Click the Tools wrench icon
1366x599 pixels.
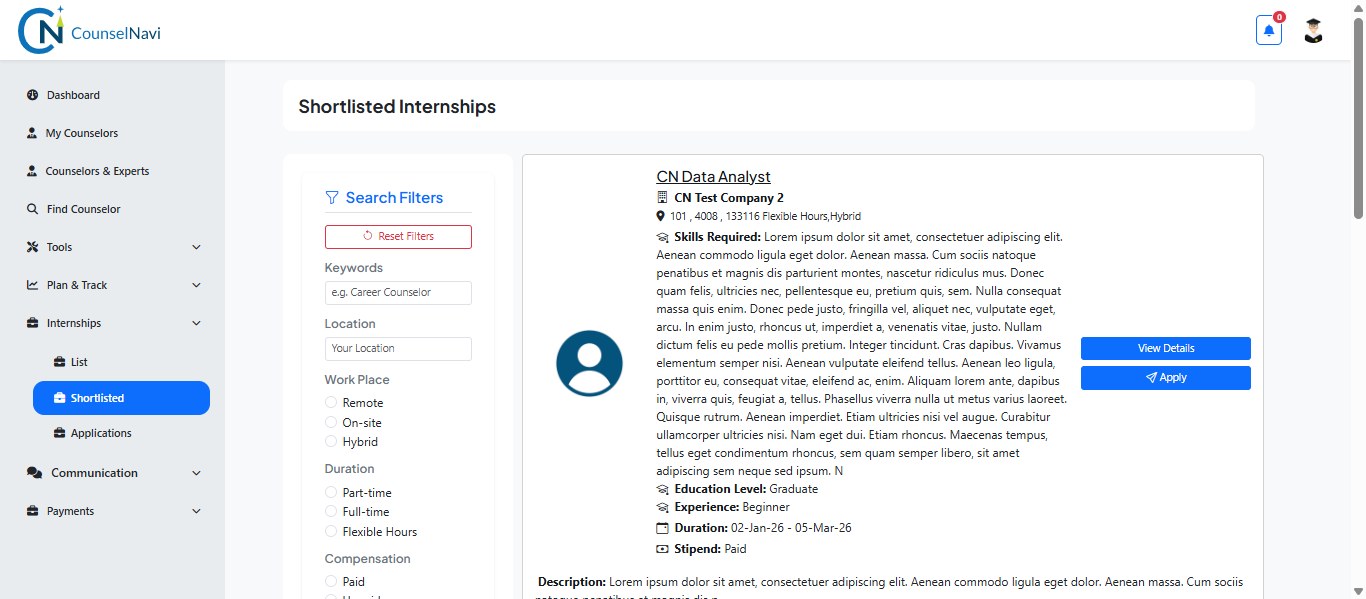click(x=31, y=247)
